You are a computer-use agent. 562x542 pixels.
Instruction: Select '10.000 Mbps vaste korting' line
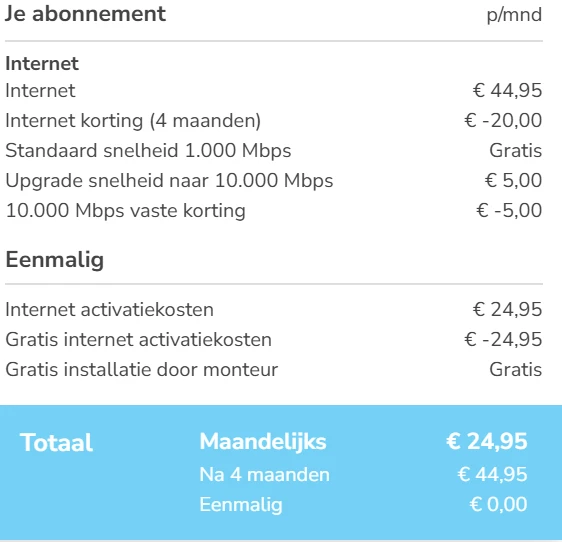126,211
